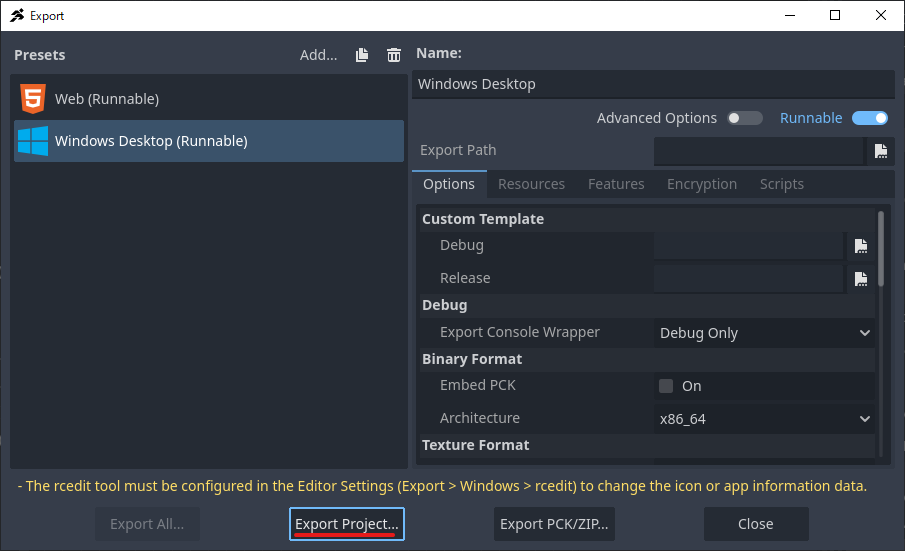Browse for Debug custom template file
The image size is (905, 551).
coord(861,246)
